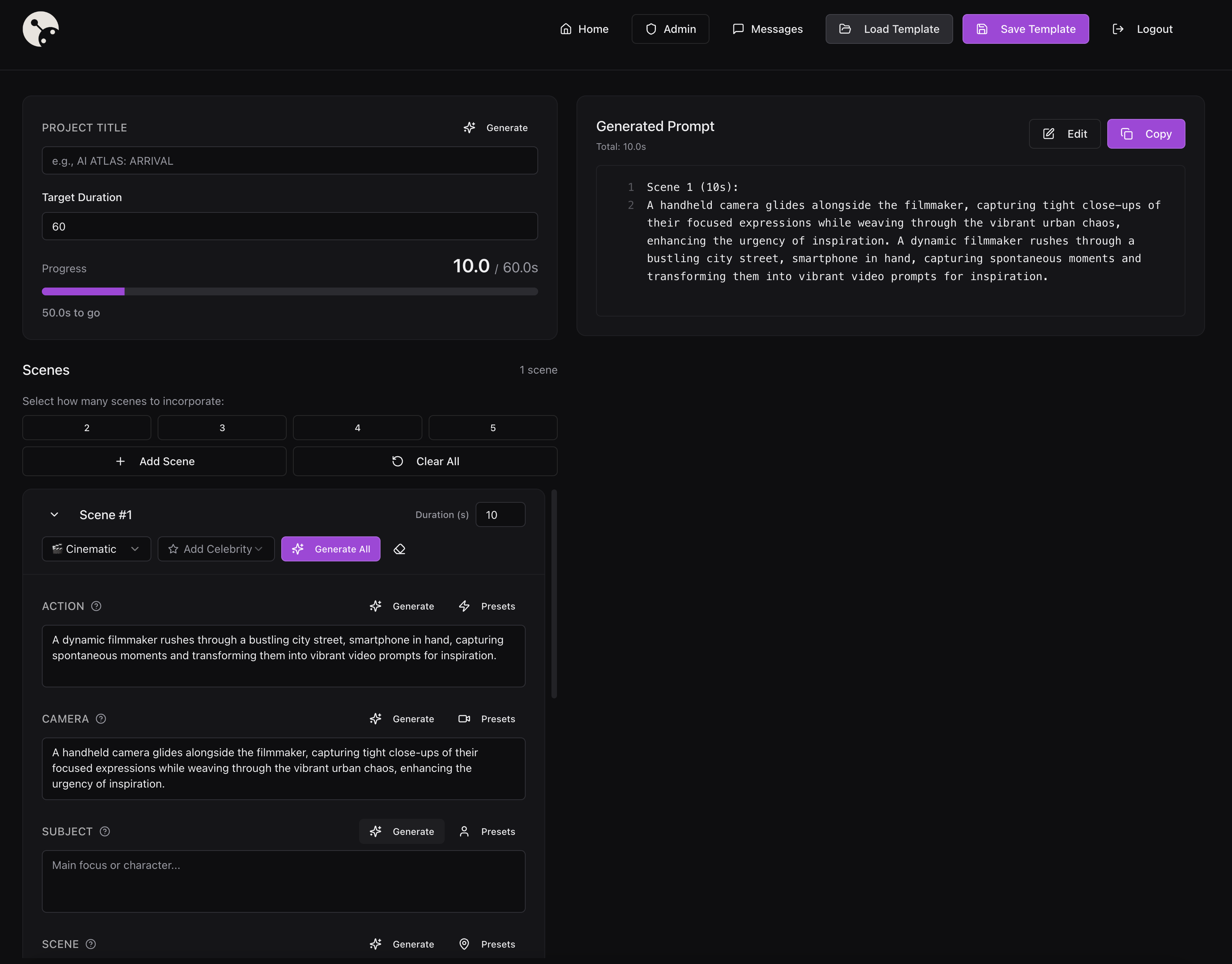Click the ACTION help question-mark icon

(97, 606)
